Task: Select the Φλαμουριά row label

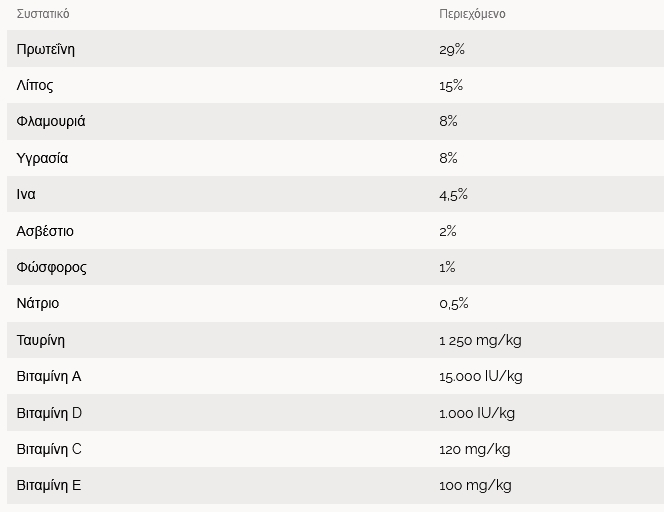Action: (51, 122)
